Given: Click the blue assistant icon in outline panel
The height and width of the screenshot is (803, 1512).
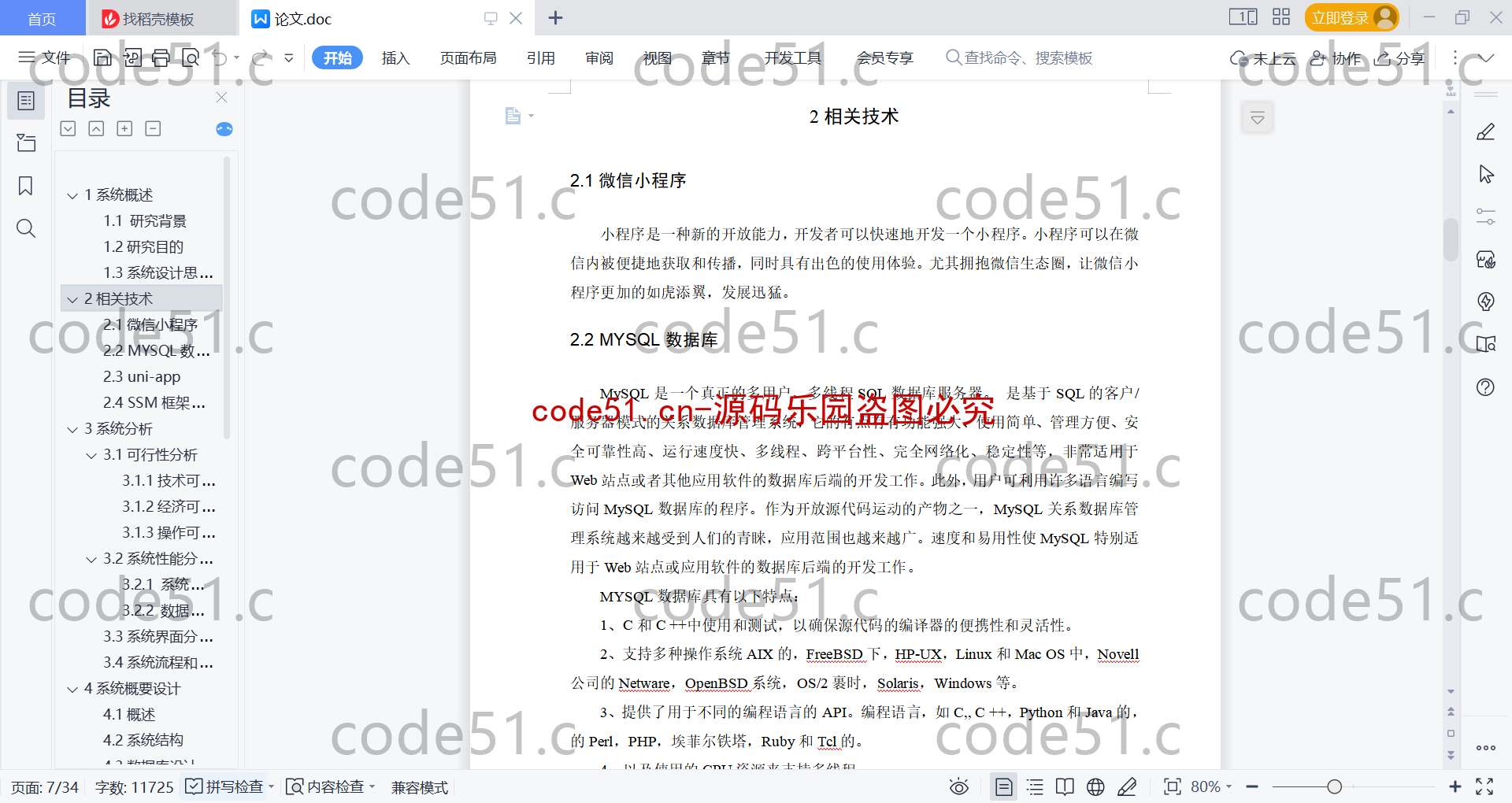Looking at the screenshot, I should pos(224,129).
